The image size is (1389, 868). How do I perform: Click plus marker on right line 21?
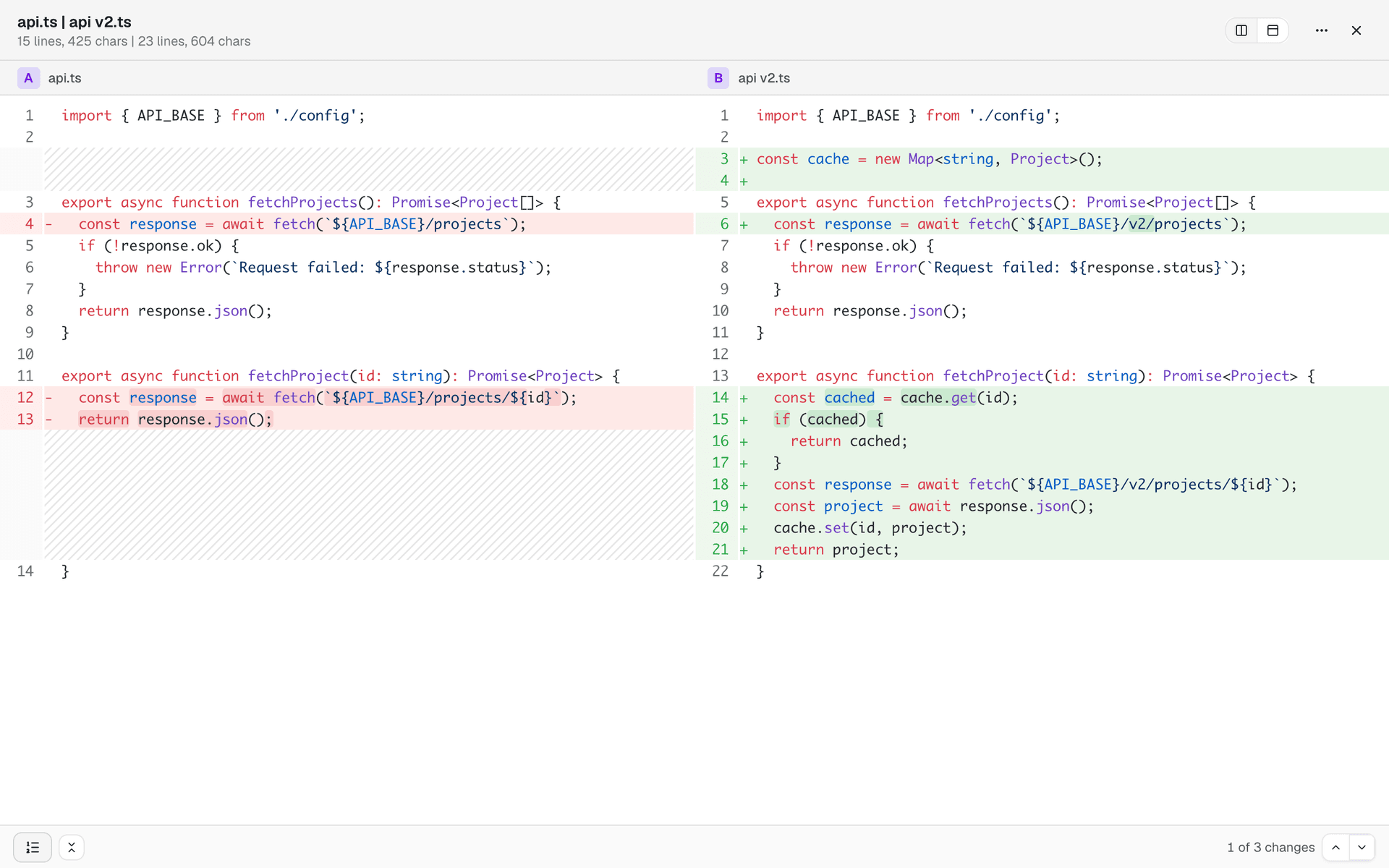click(x=744, y=550)
